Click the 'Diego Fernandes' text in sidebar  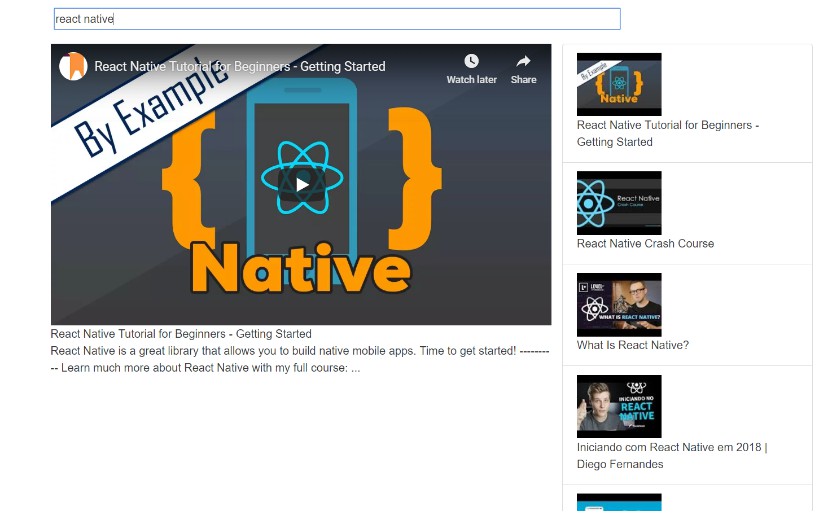pyautogui.click(x=620, y=464)
